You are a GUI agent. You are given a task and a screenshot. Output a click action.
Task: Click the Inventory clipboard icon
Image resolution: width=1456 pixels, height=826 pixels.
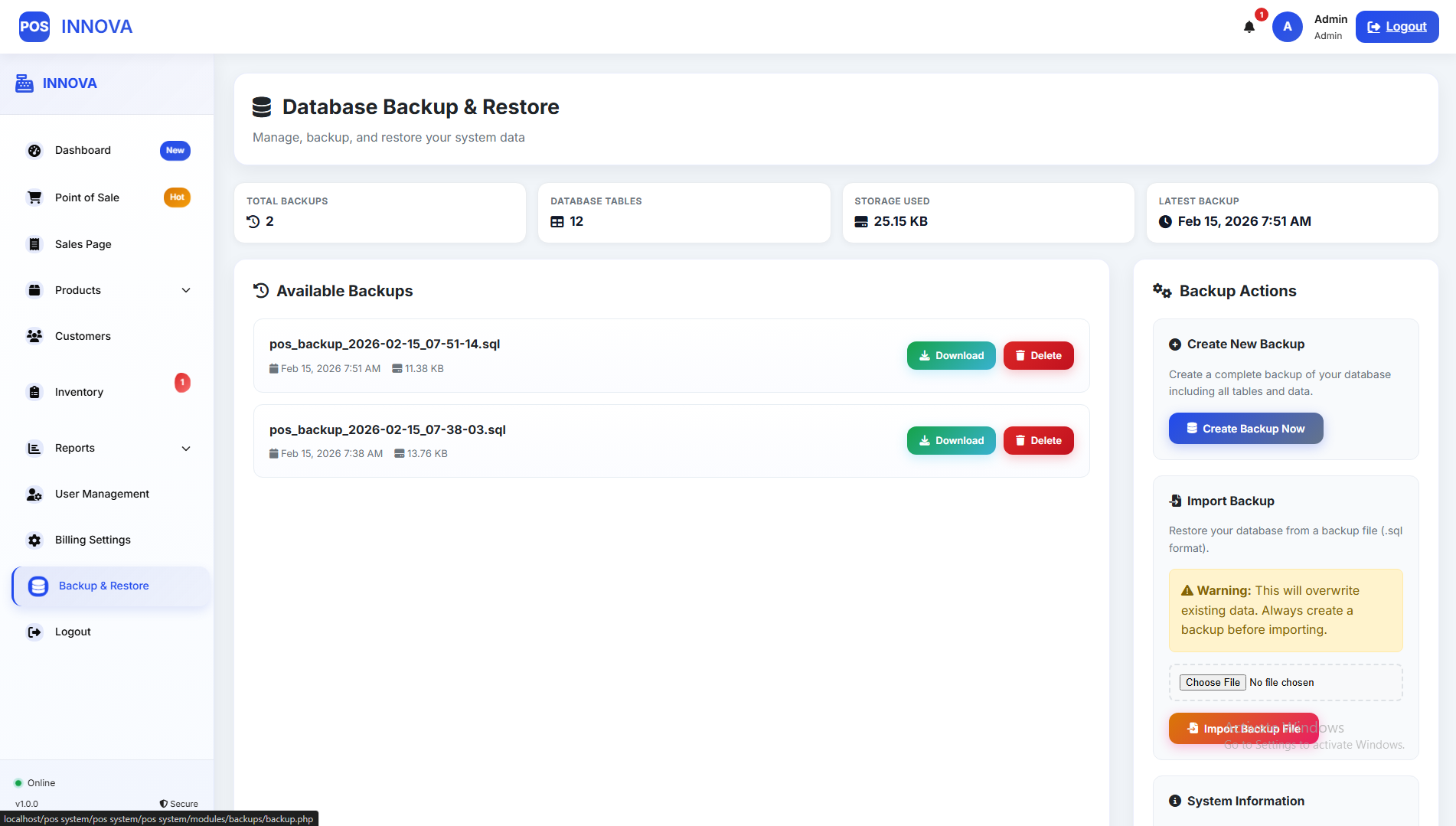tap(34, 392)
